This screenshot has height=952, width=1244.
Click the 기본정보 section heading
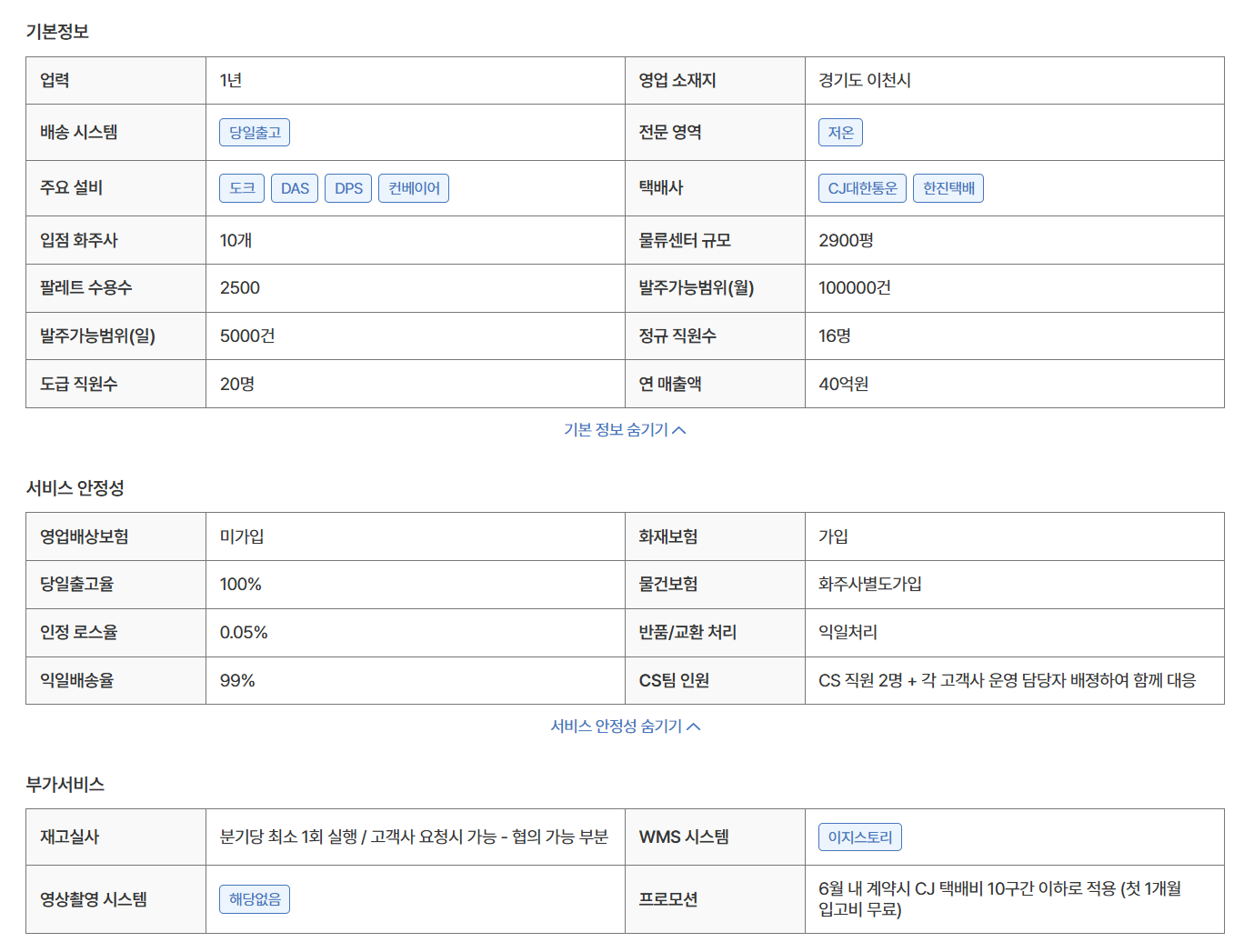pos(57,32)
